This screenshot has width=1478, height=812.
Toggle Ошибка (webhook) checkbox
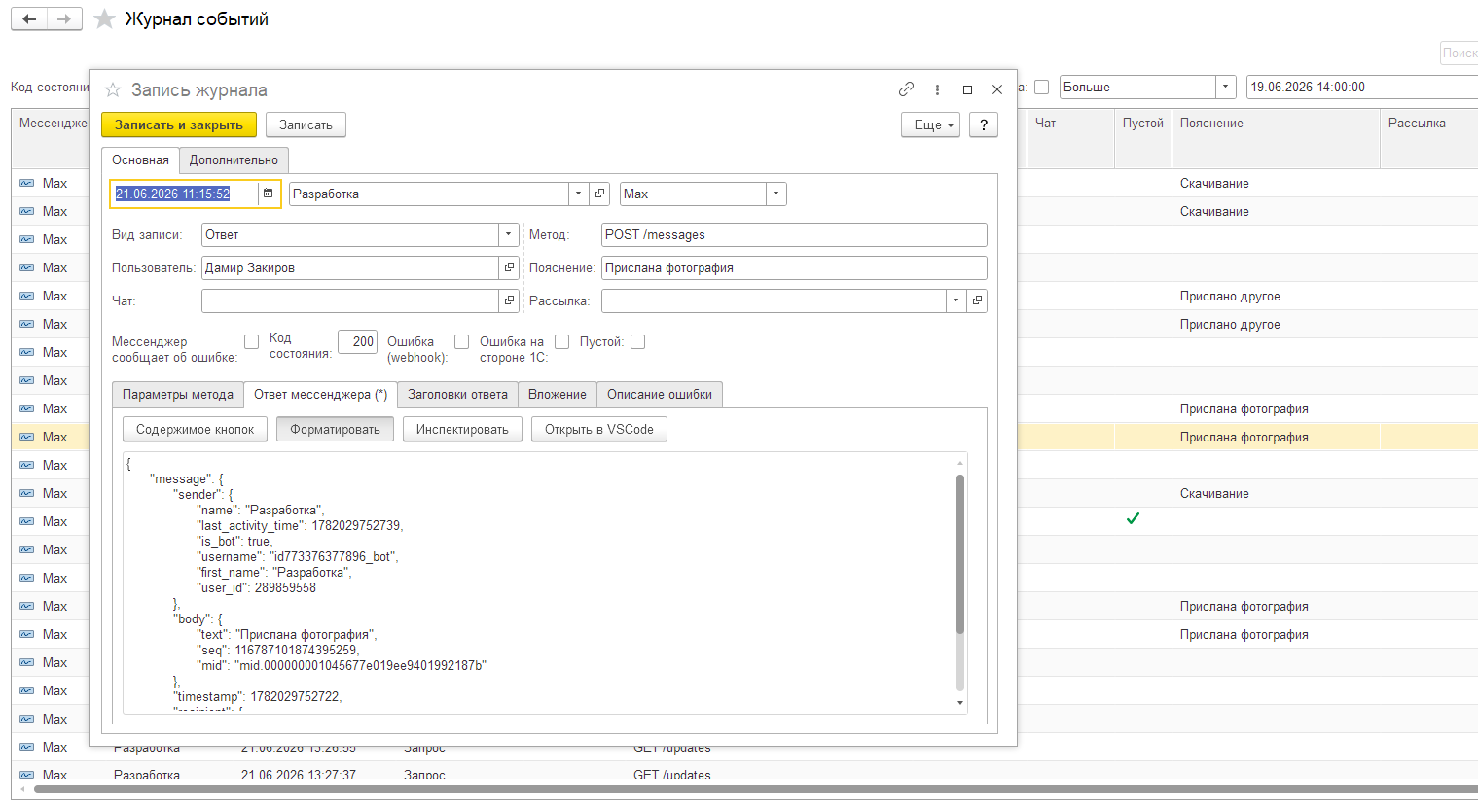pos(462,341)
